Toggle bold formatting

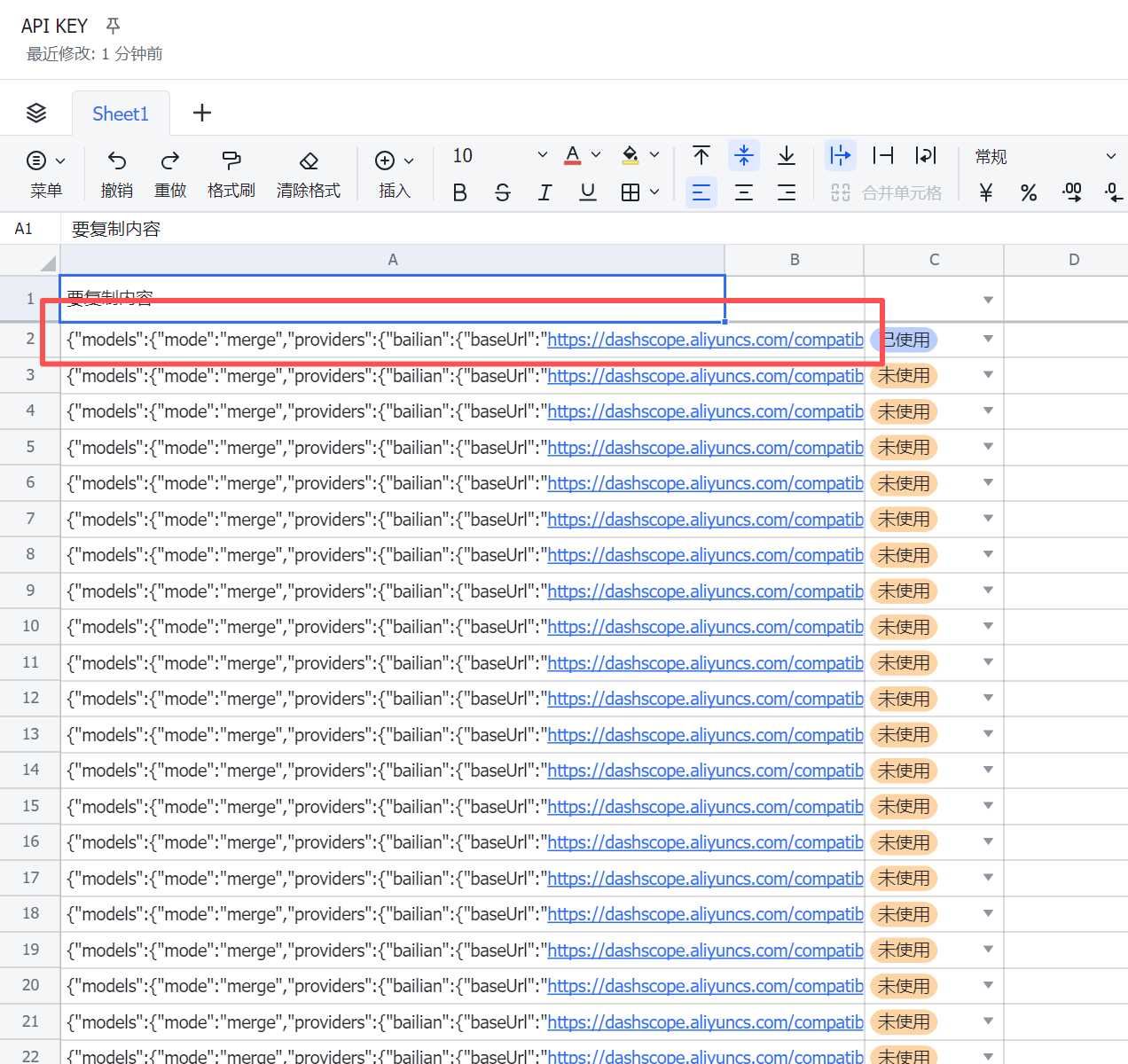[459, 192]
